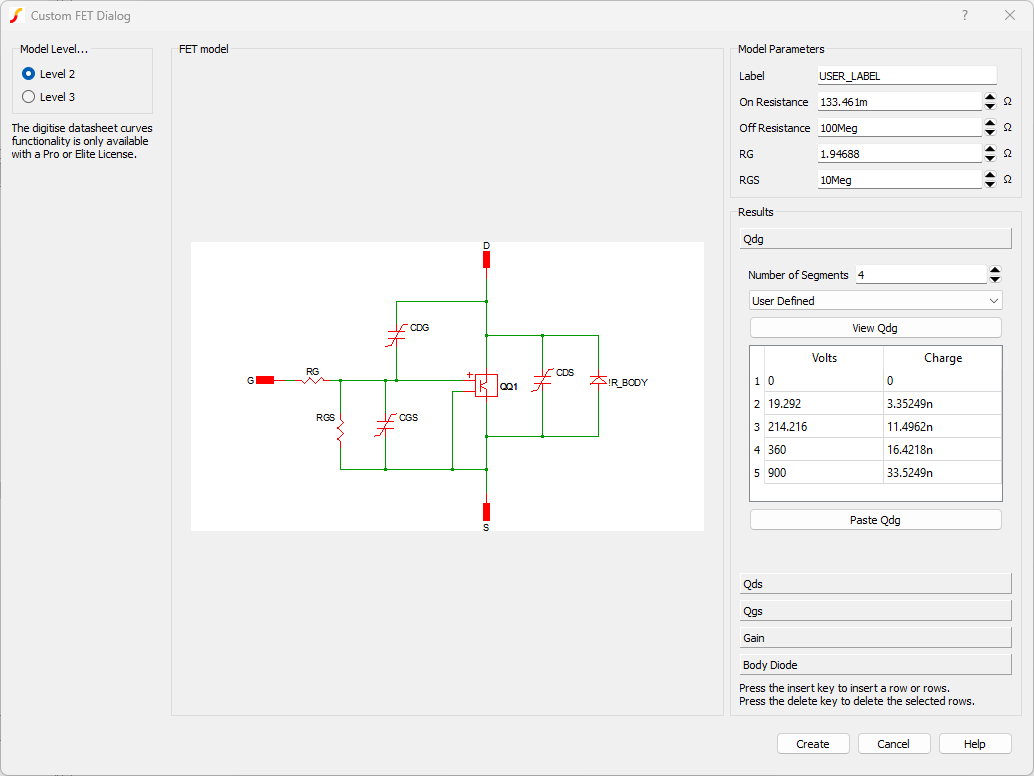1034x776 pixels.
Task: Click the CDG capacitor symbol
Action: click(x=396, y=335)
